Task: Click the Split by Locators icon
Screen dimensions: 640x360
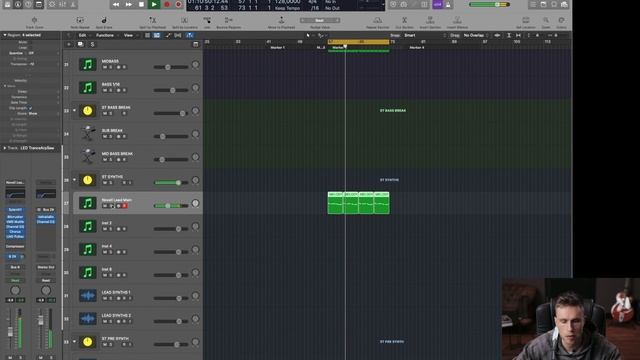Action: 184,20
